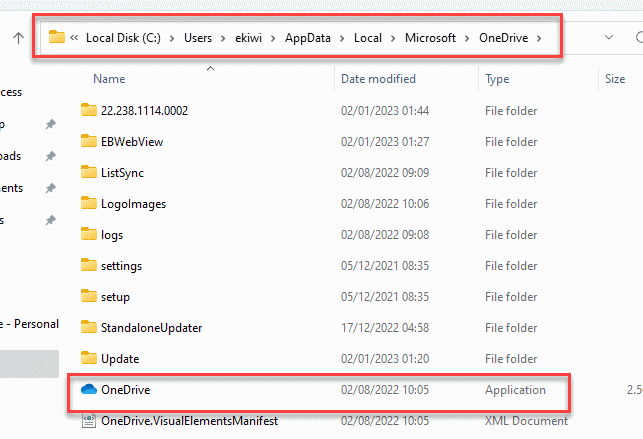The height and width of the screenshot is (439, 643).
Task: Select settings folder icon
Action: tap(89, 265)
